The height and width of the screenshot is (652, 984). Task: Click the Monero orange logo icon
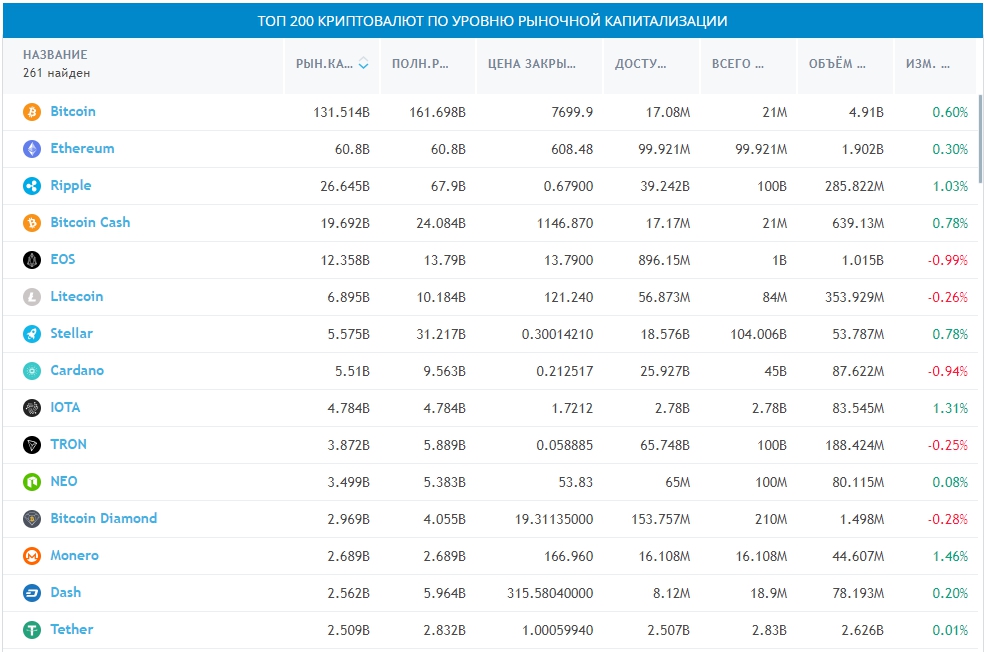click(32, 556)
